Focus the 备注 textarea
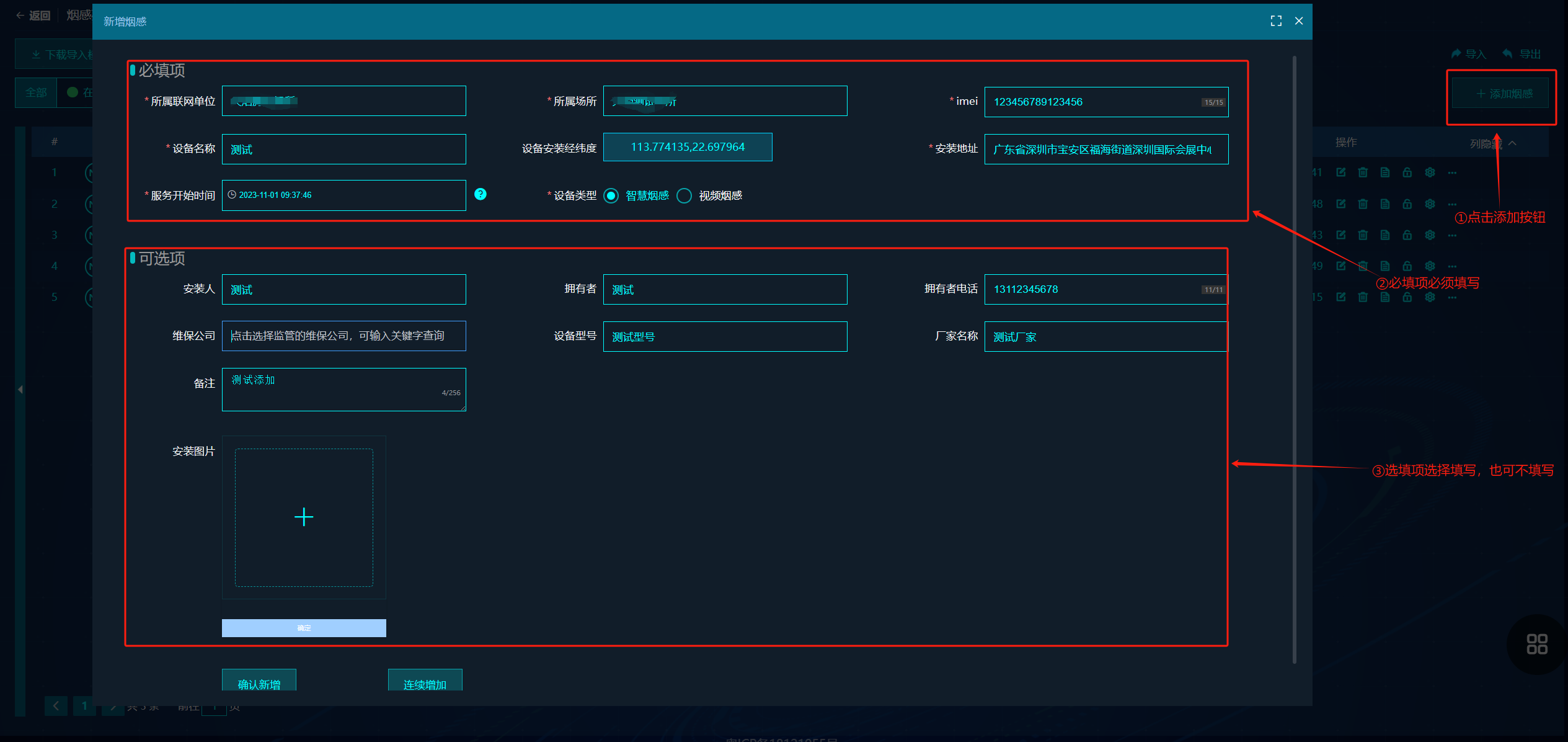Screen dimensions: 1568x742 click(344, 390)
